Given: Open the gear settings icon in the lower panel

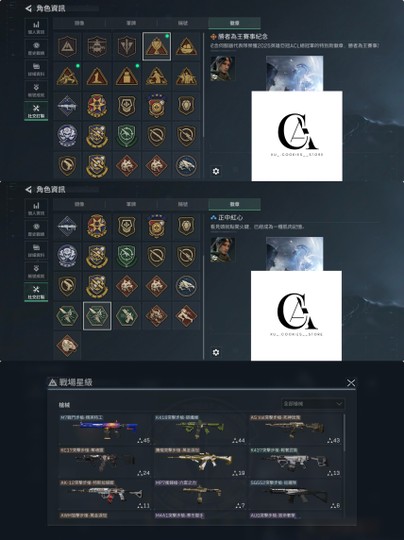Looking at the screenshot, I should coord(216,352).
